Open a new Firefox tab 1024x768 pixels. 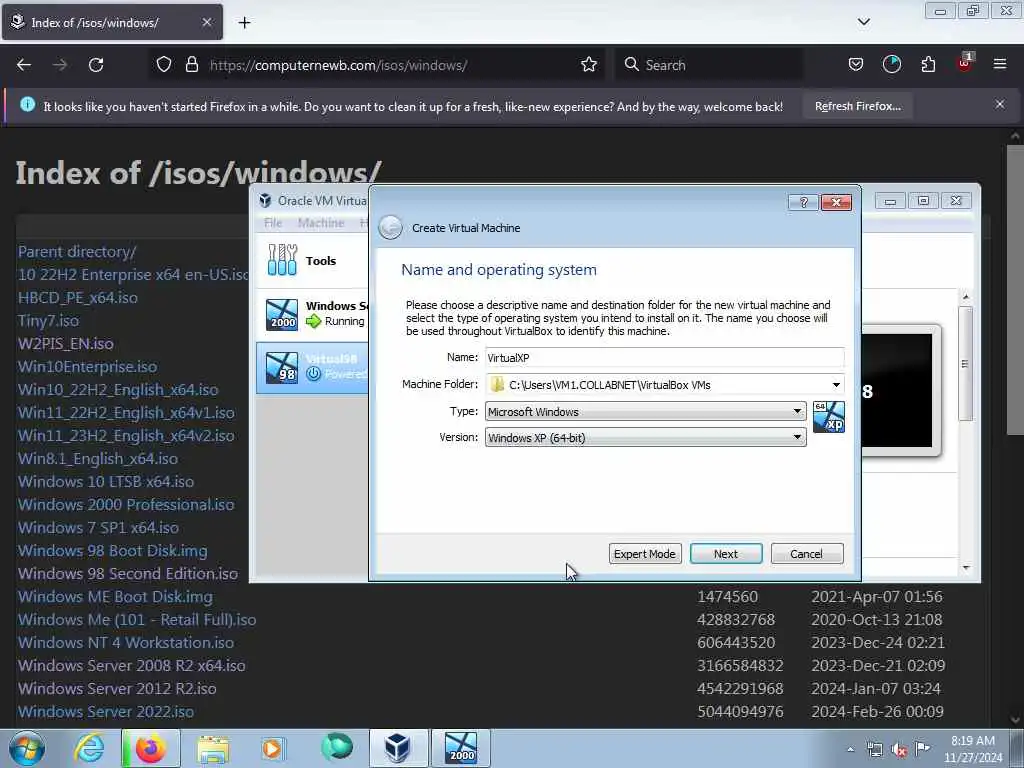click(x=244, y=22)
